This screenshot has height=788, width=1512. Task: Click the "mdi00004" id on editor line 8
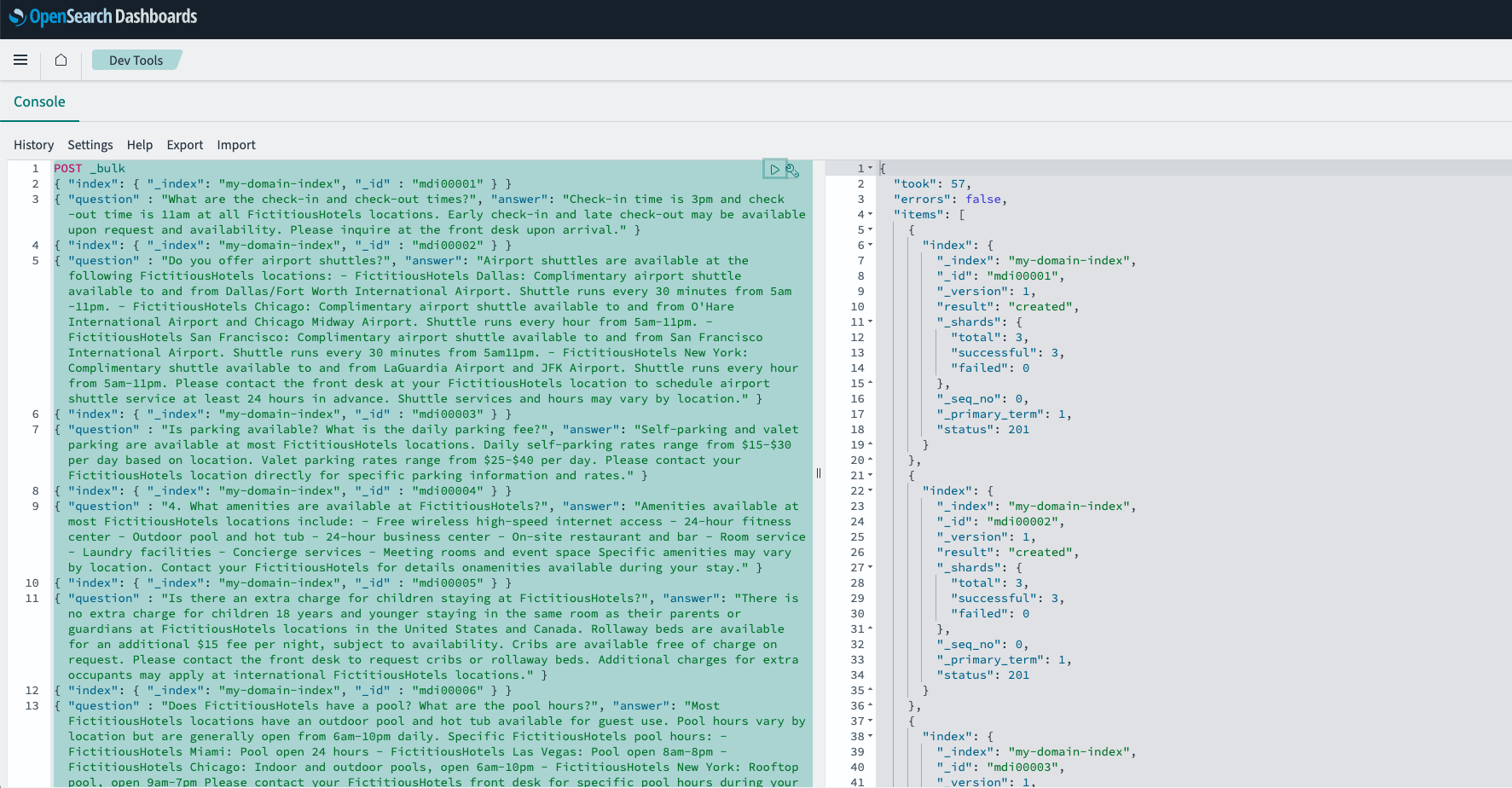(x=448, y=491)
